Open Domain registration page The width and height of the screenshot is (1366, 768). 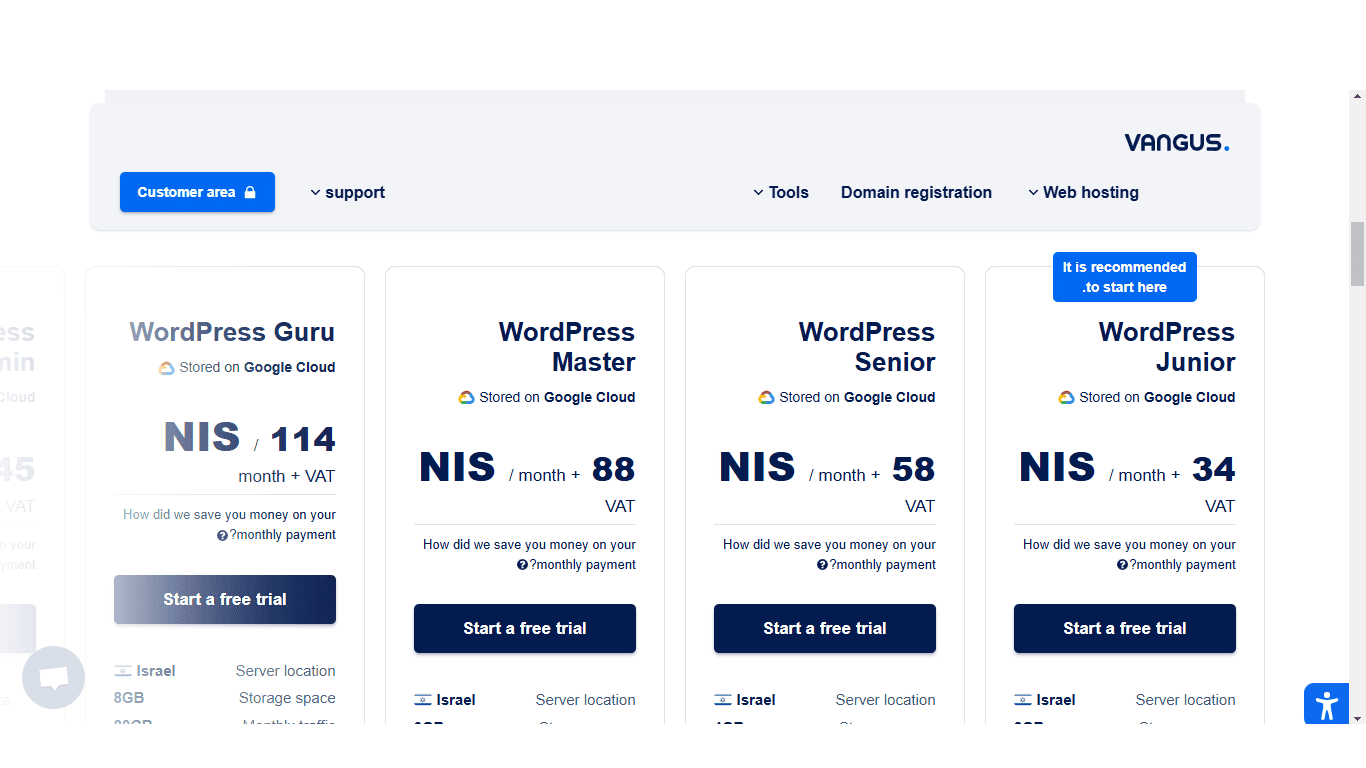pos(916,192)
